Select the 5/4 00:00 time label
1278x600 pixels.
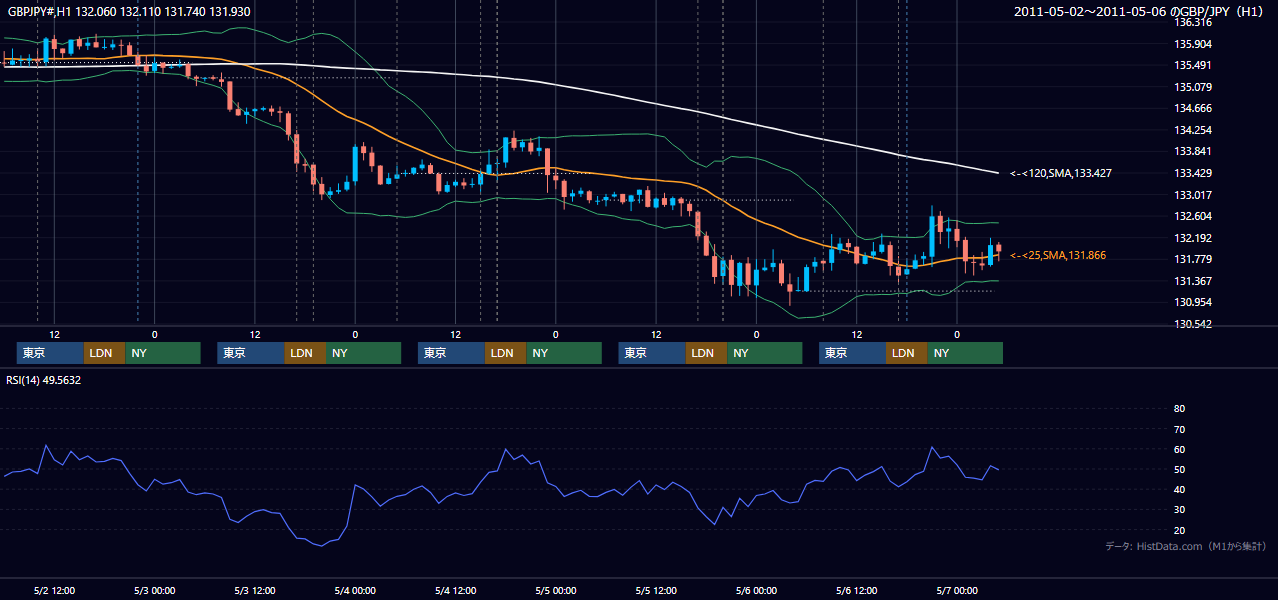click(x=355, y=590)
